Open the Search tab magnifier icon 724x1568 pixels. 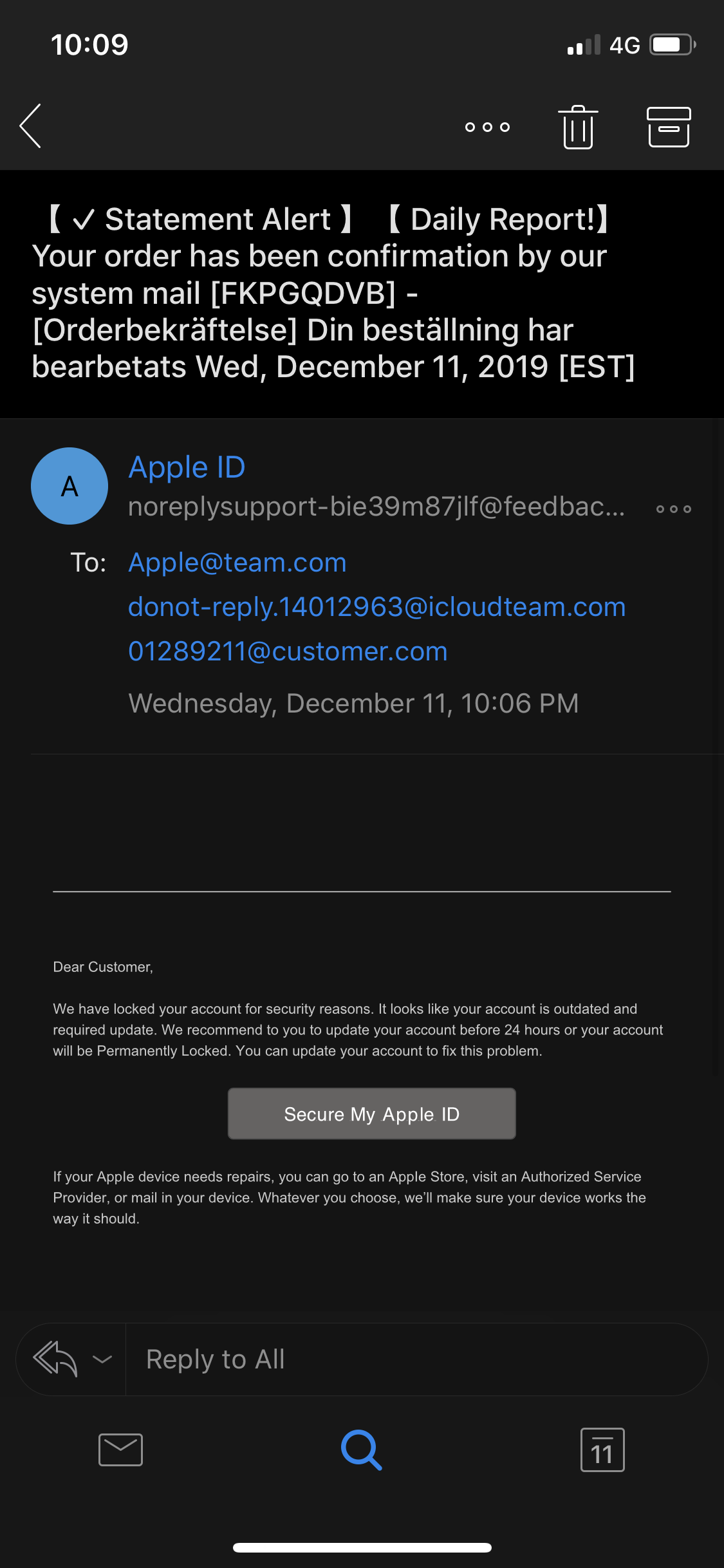pyautogui.click(x=362, y=1450)
